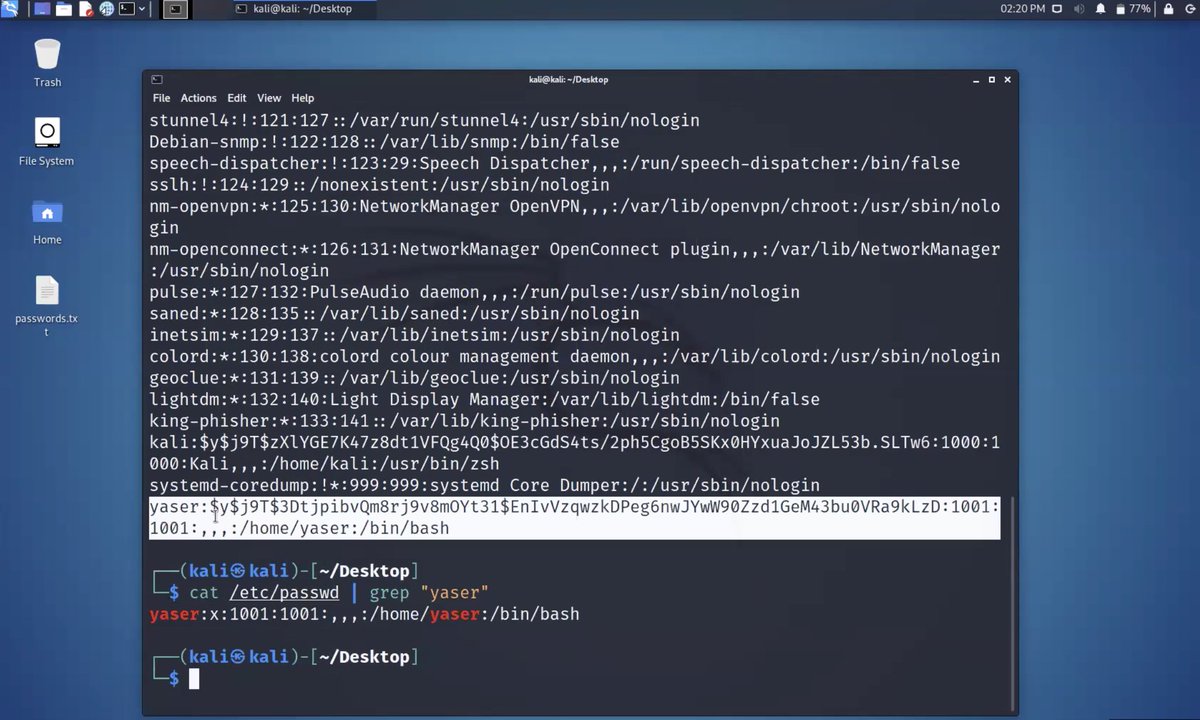This screenshot has height=720, width=1200.
Task: Open the 02:20 PM panel clock
Action: 1022,9
